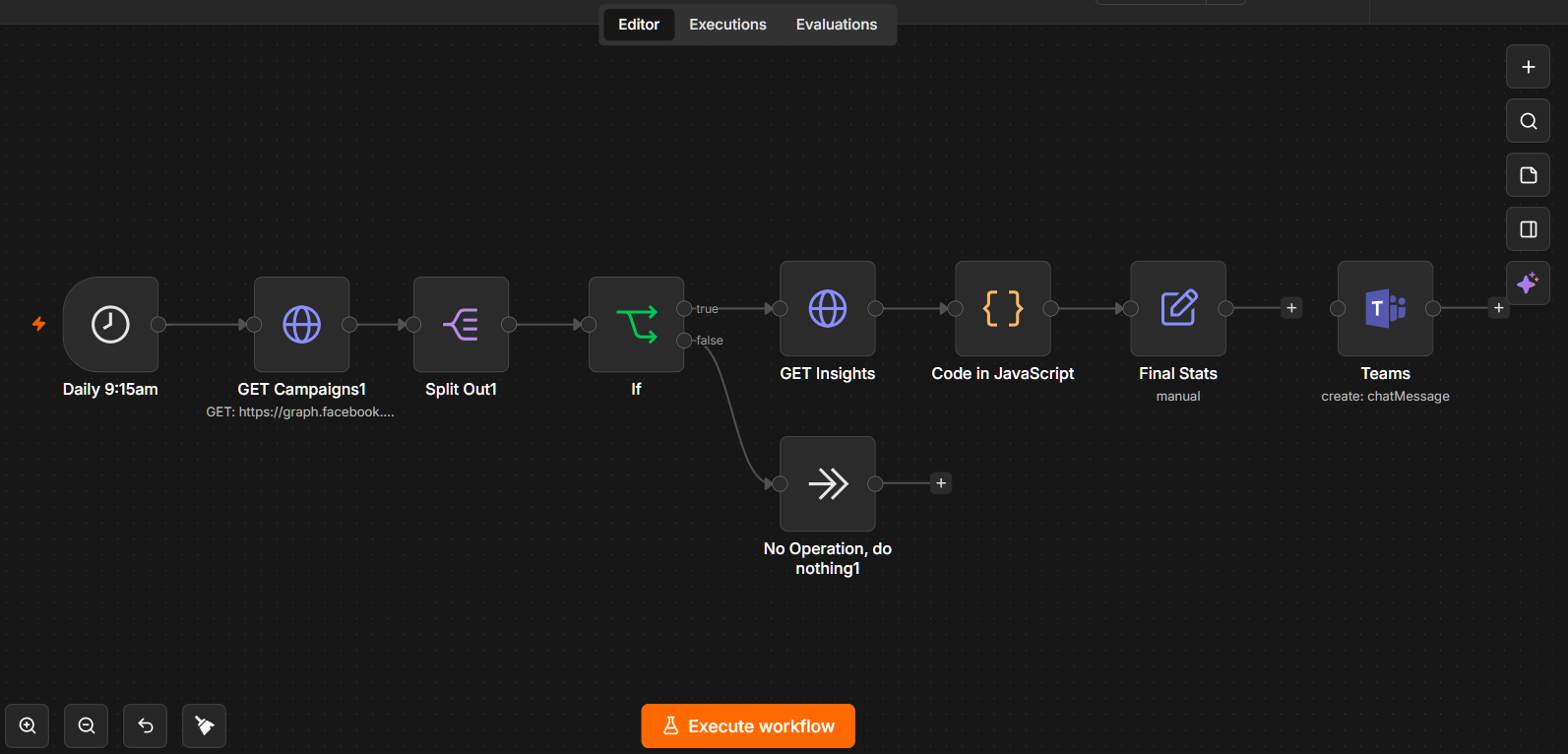Viewport: 1568px width, 754px height.
Task: Click the Code in JavaScript output connector
Action: [x=1050, y=308]
